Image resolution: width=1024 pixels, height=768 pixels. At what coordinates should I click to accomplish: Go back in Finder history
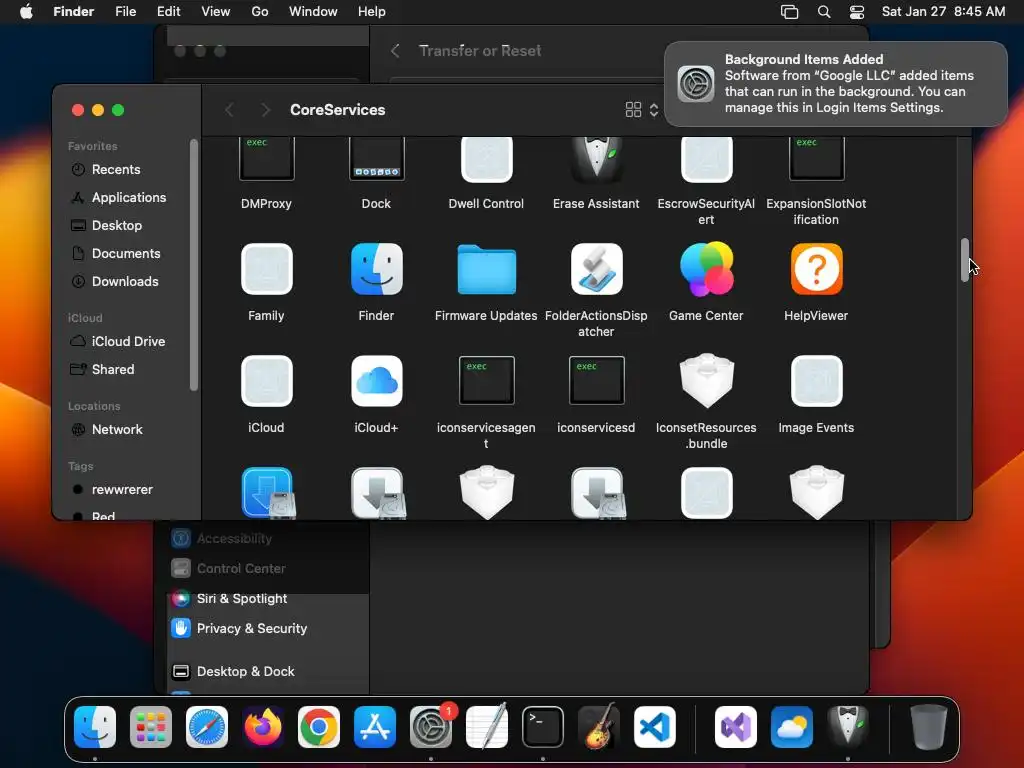tap(229, 110)
